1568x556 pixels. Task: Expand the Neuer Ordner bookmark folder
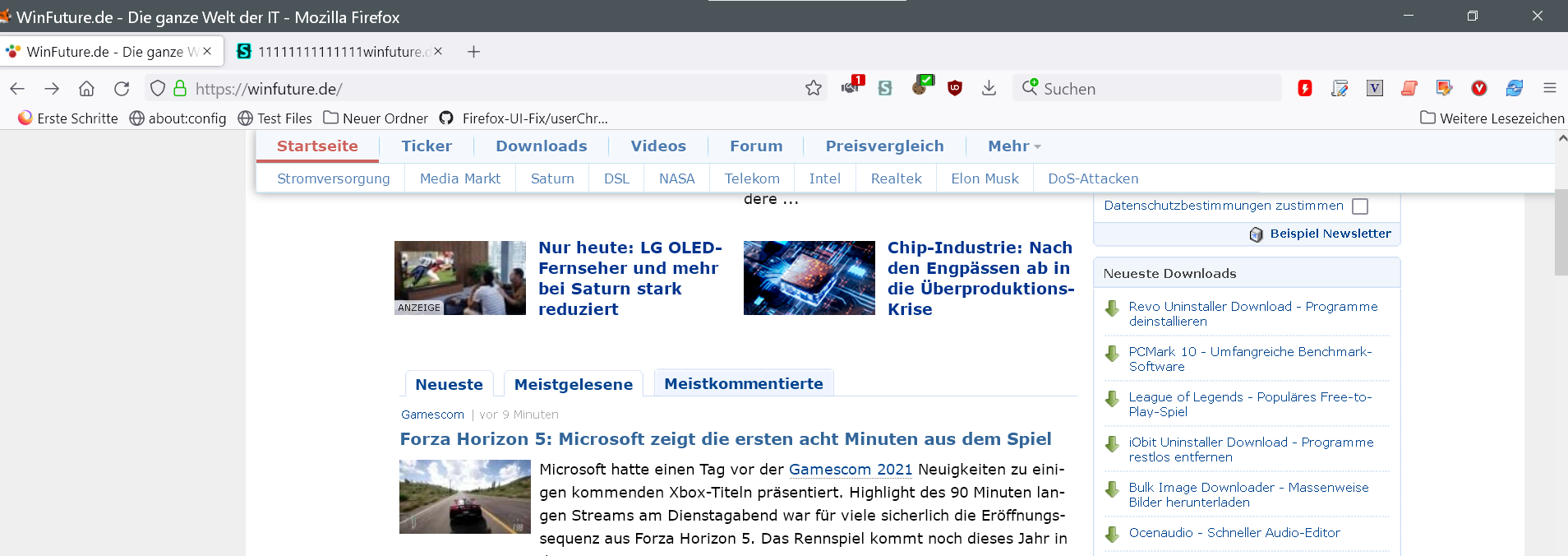click(x=376, y=118)
